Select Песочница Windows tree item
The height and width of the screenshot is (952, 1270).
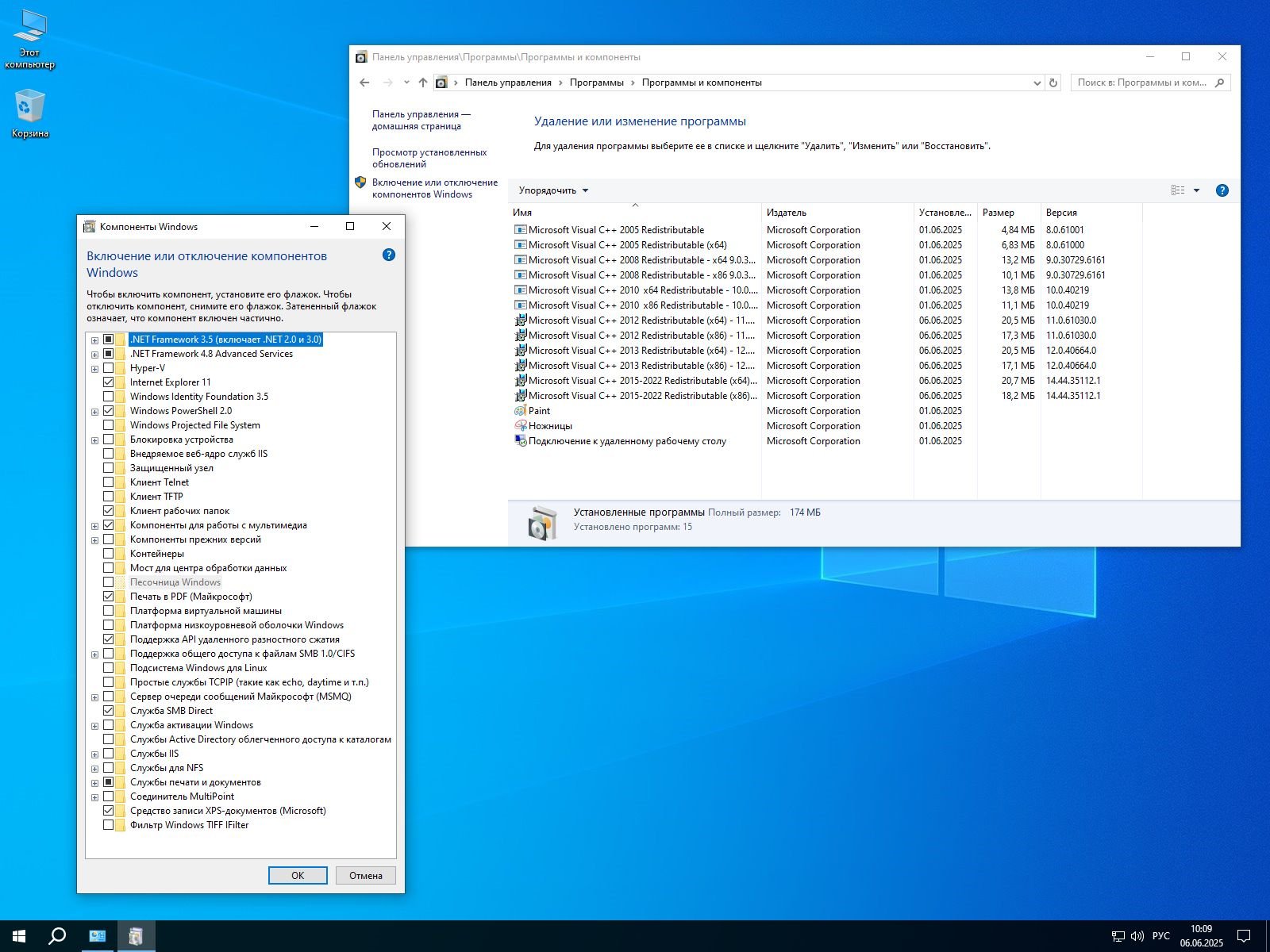pyautogui.click(x=175, y=582)
